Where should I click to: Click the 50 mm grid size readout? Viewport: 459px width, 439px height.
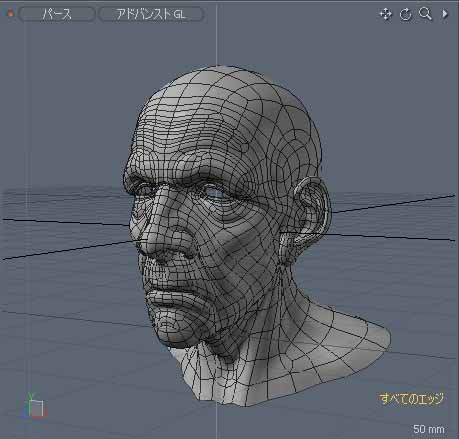(429, 429)
